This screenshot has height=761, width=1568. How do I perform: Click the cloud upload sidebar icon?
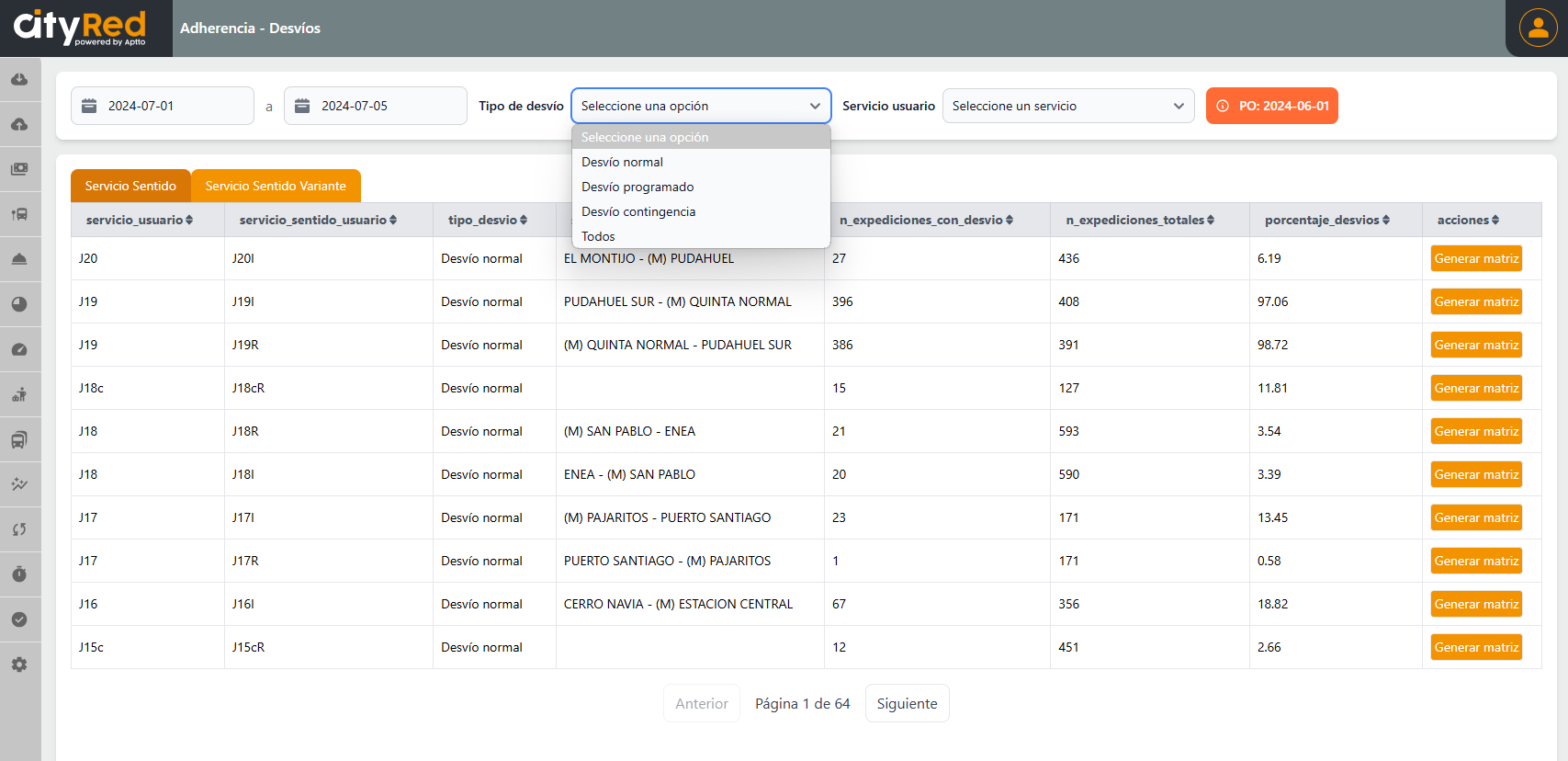pos(19,125)
